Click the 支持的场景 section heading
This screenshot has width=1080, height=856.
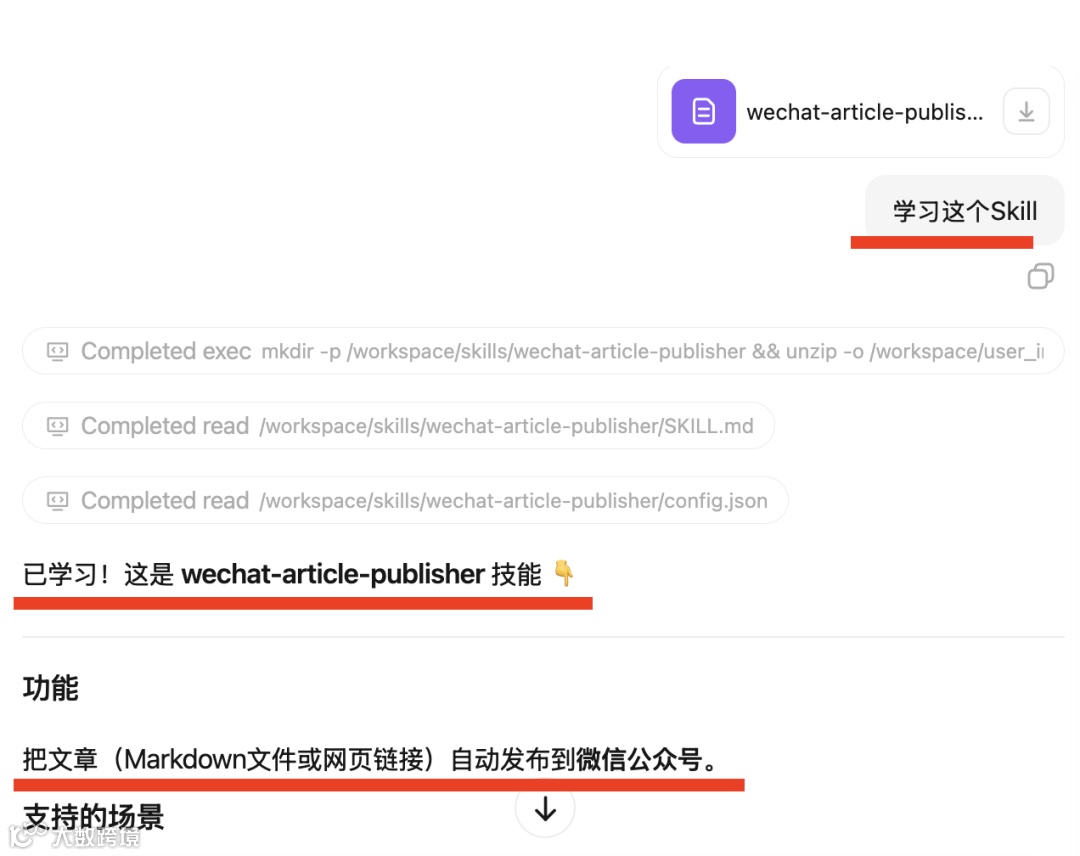[x=93, y=817]
